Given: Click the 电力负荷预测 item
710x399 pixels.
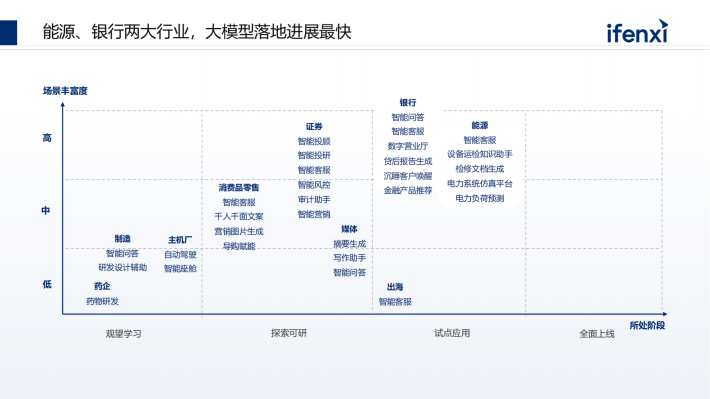Looking at the screenshot, I should pyautogui.click(x=480, y=198).
